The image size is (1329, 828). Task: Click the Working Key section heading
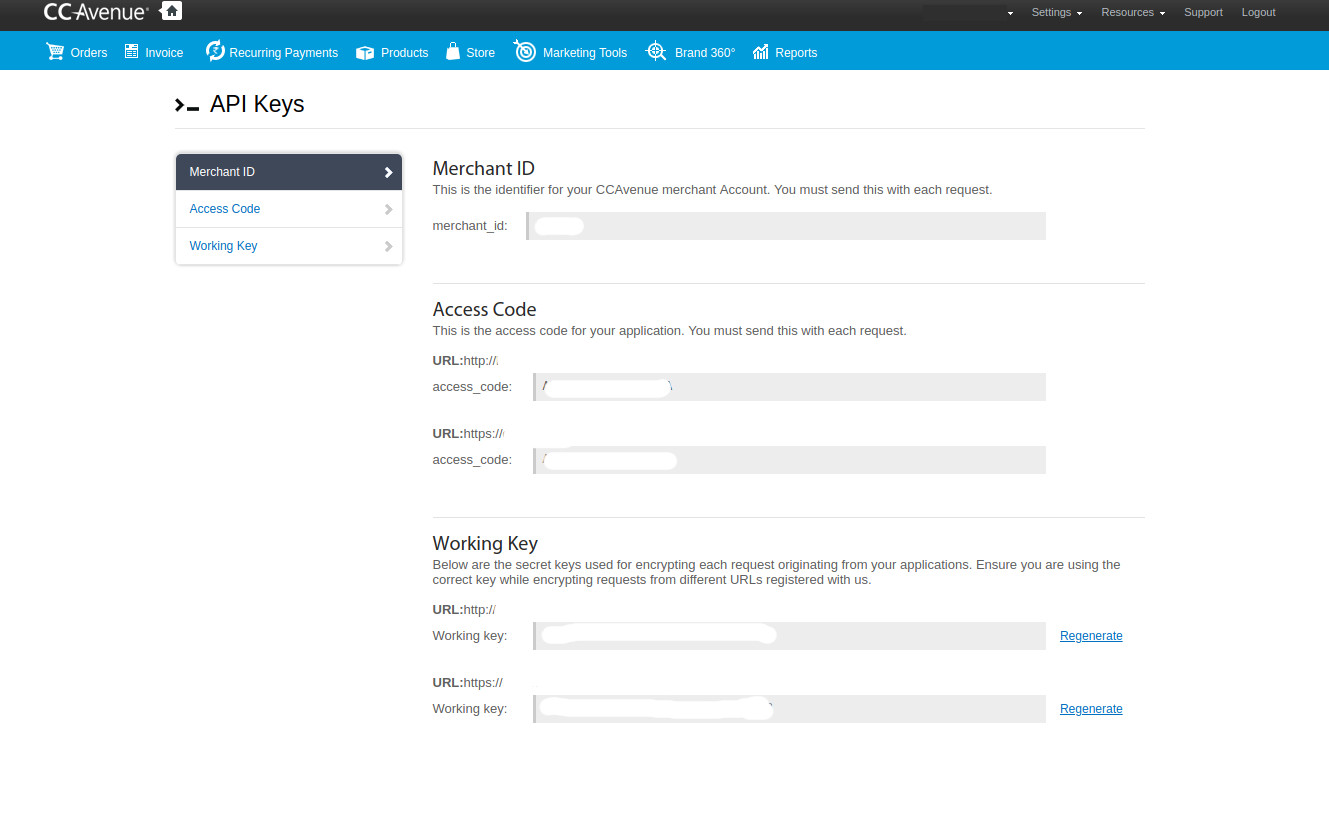pyautogui.click(x=485, y=544)
